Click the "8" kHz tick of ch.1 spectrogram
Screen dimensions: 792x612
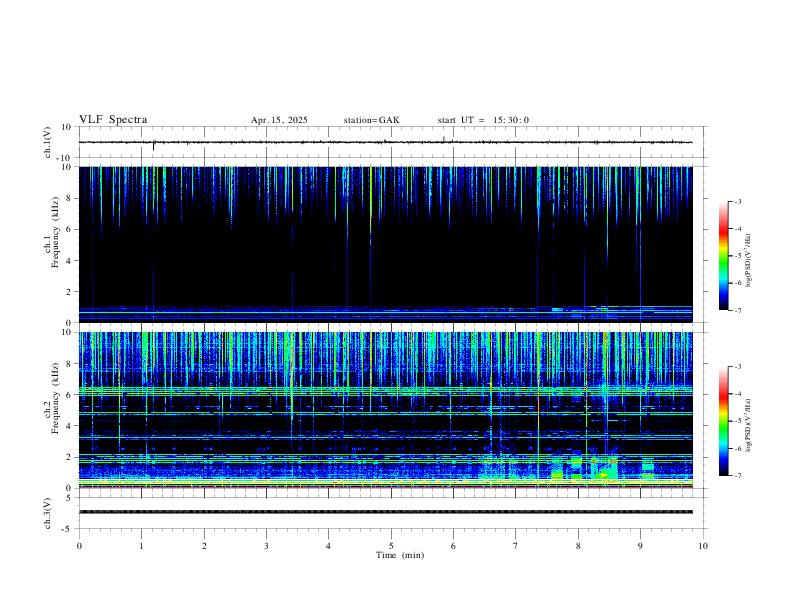coord(69,198)
